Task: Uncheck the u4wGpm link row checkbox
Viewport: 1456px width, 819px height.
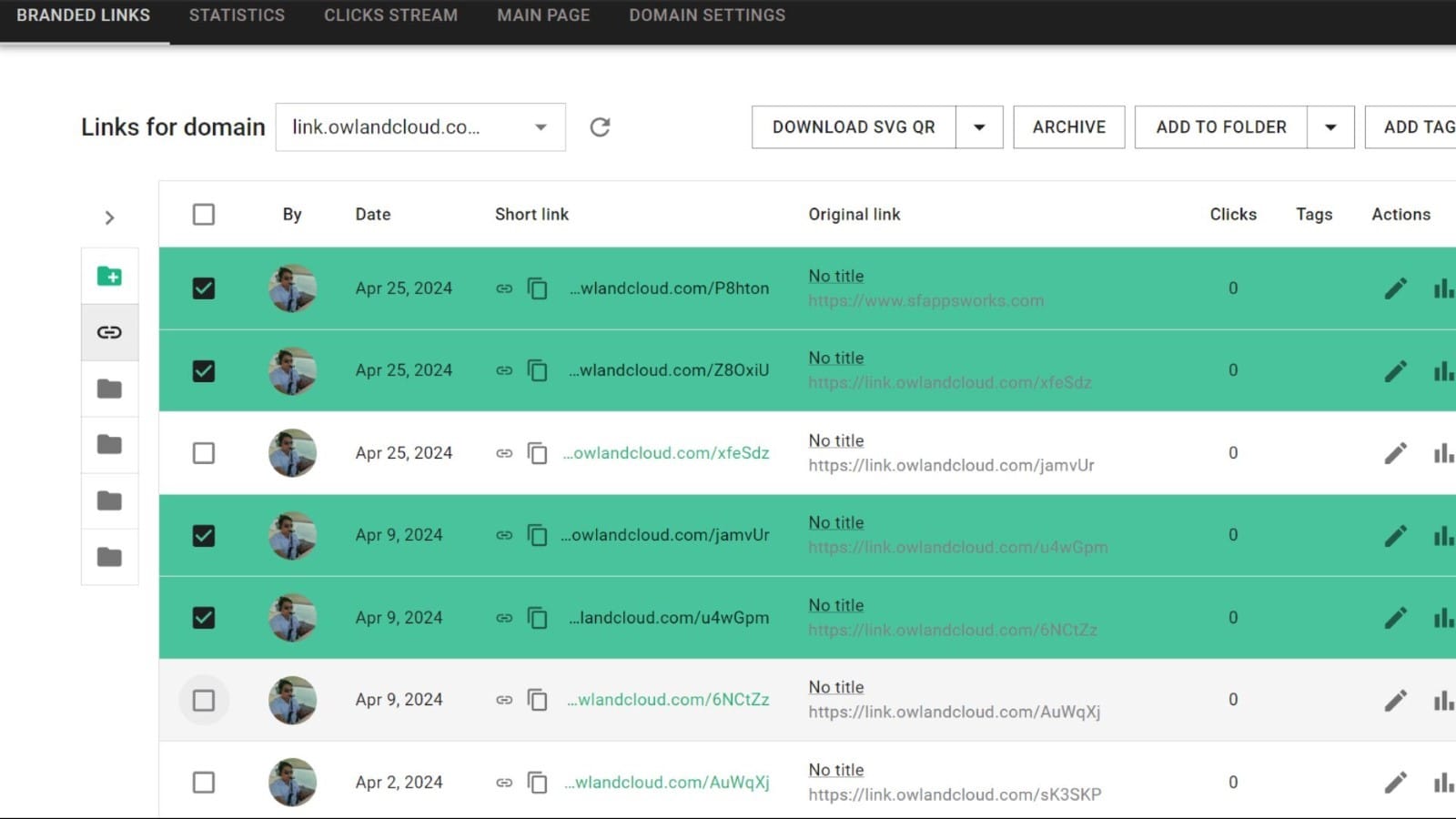Action: (204, 618)
